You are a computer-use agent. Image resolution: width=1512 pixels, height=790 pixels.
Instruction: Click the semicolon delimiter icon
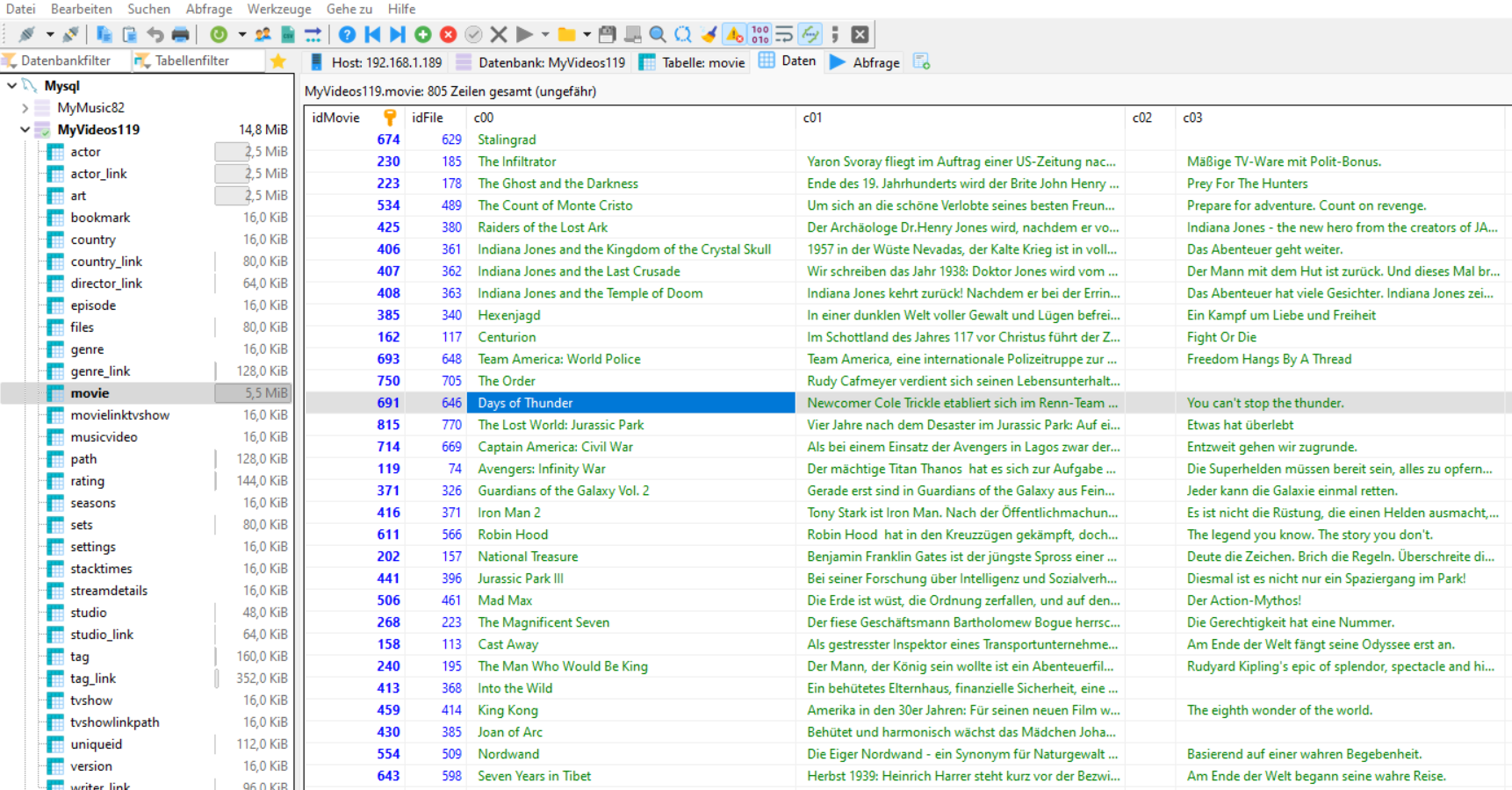(x=835, y=34)
